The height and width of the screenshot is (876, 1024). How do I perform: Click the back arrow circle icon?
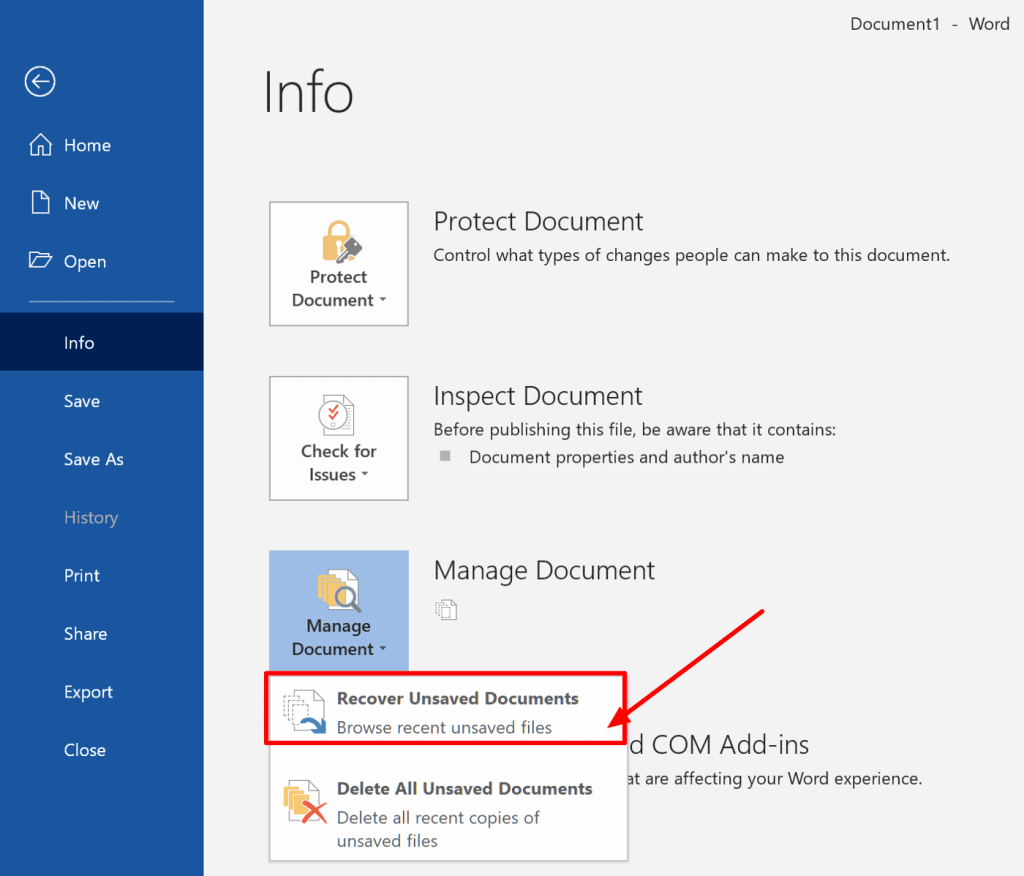tap(40, 82)
